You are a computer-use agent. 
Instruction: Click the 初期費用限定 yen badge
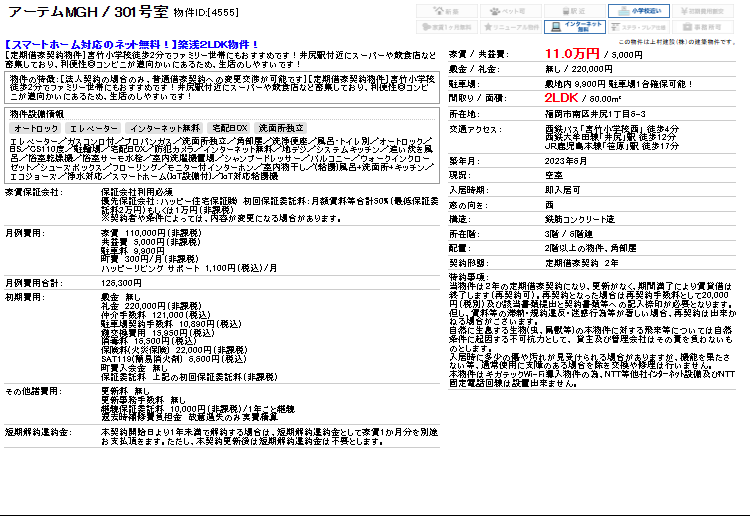[703, 11]
